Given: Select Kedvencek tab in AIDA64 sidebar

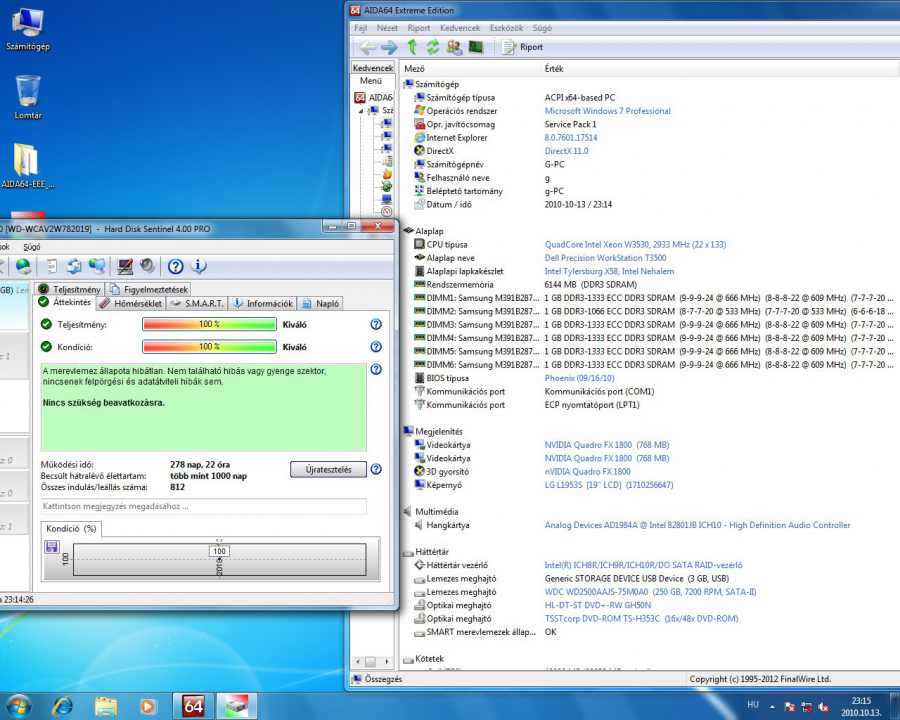Looking at the screenshot, I should click(373, 68).
